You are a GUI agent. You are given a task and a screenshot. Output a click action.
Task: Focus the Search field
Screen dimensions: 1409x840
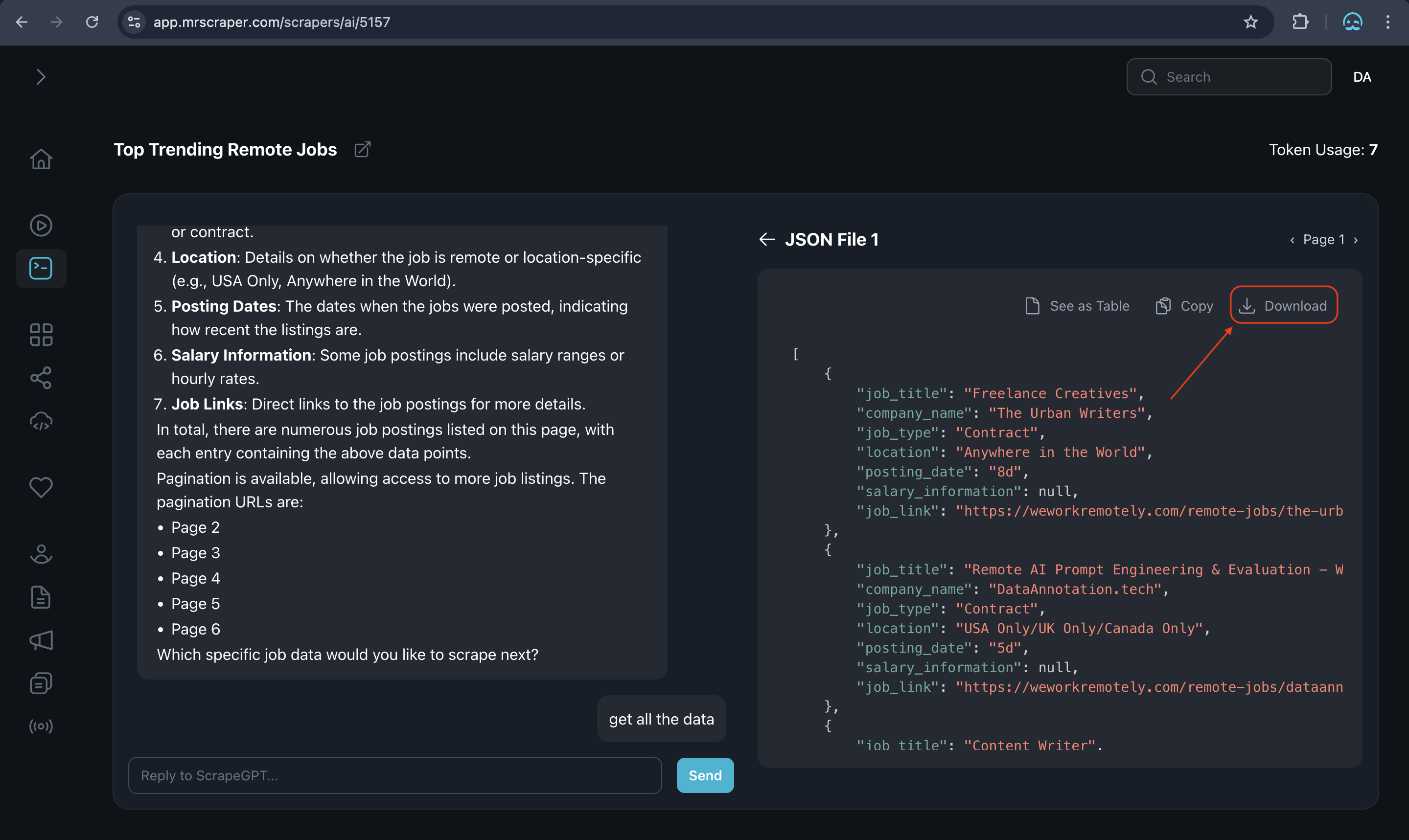1229,77
